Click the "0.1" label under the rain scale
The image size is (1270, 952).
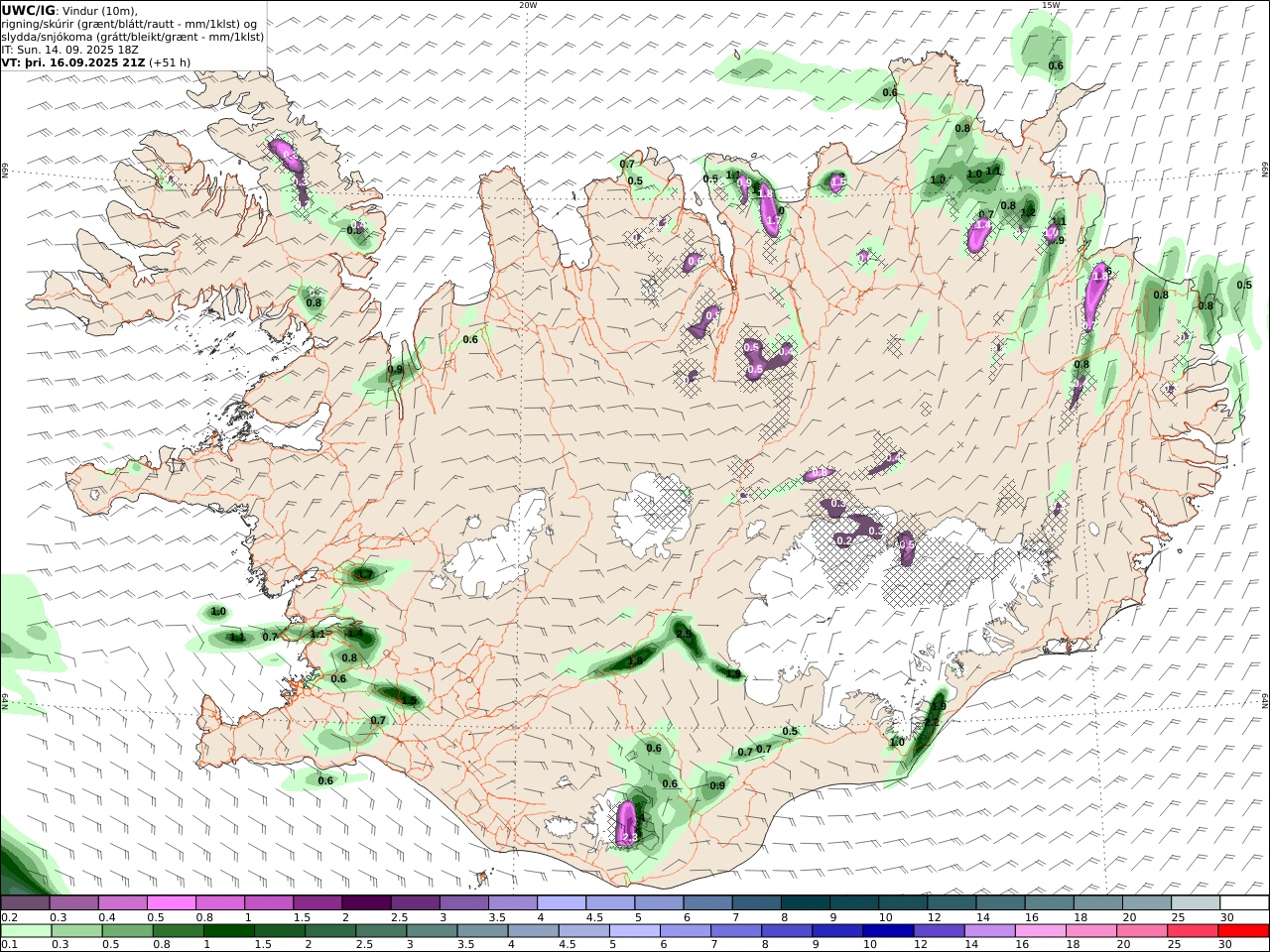click(x=8, y=944)
